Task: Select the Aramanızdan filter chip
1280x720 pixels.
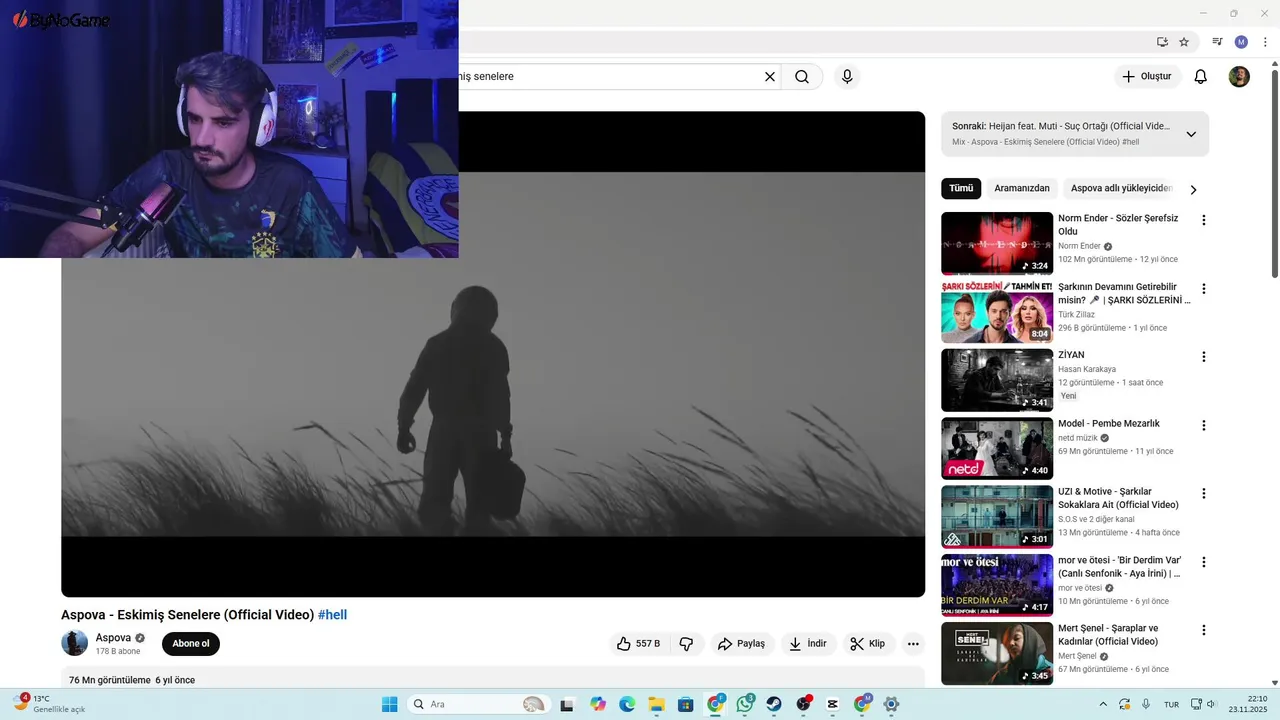Action: 1022,188
